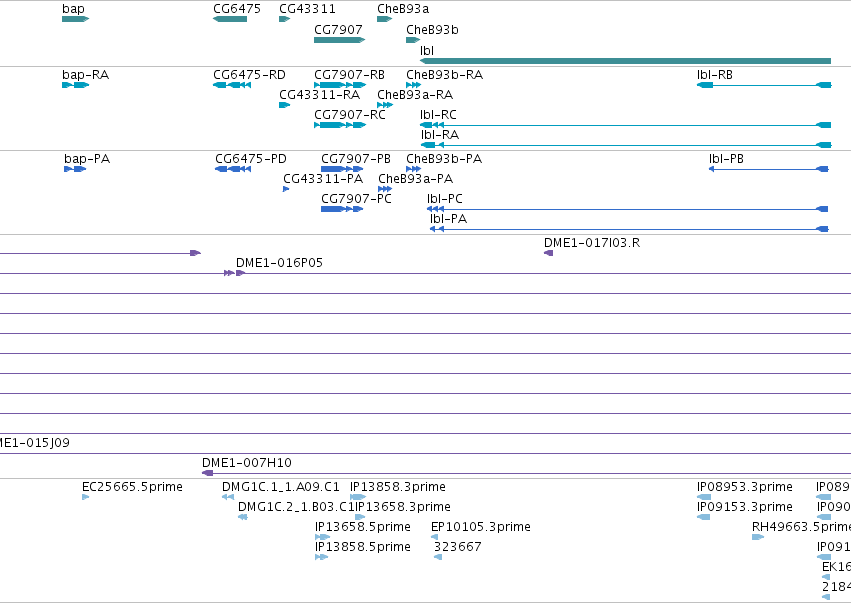This screenshot has width=851, height=603.
Task: Select the IP13658.5prime EST
Action: (322, 537)
